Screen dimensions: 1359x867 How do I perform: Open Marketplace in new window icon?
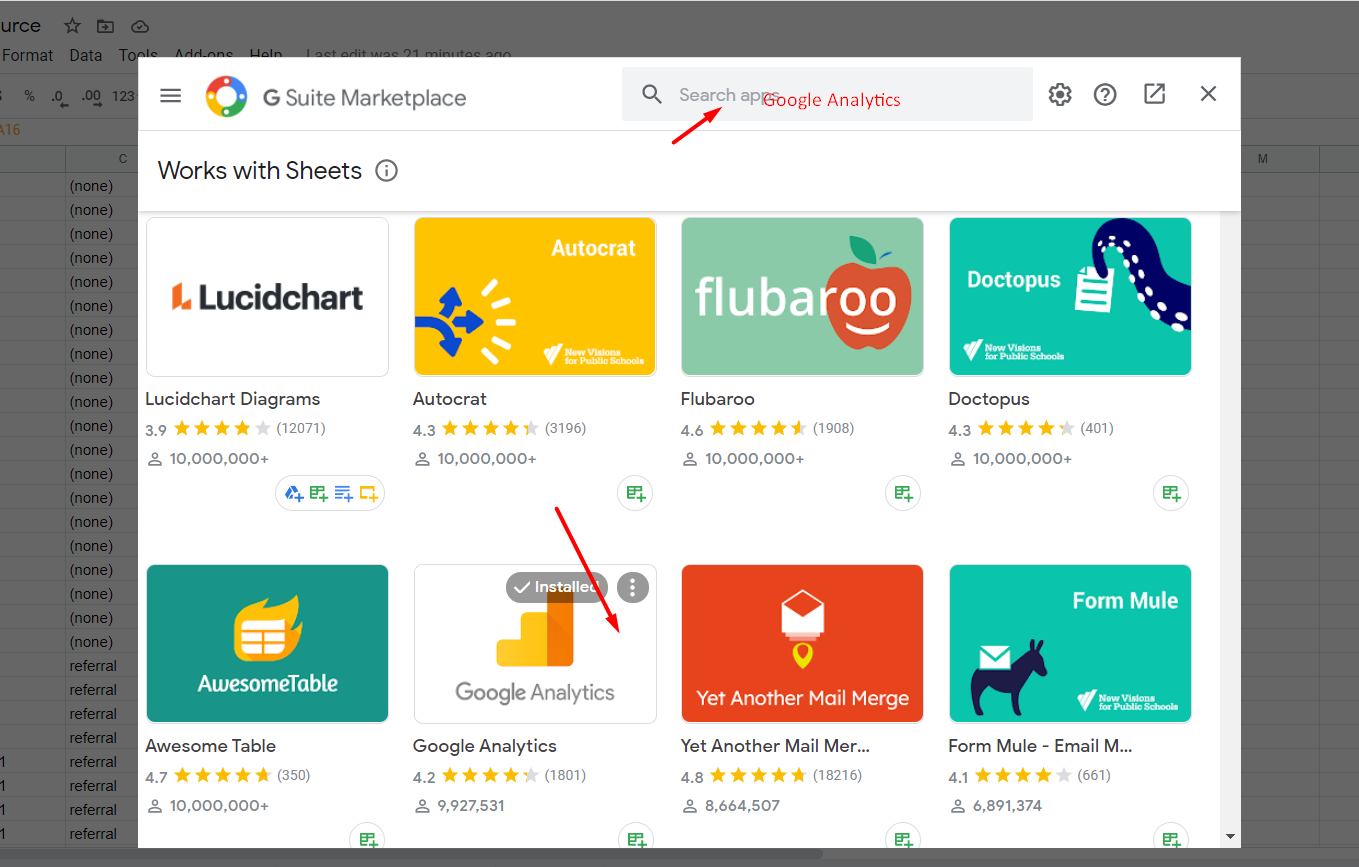(1154, 94)
